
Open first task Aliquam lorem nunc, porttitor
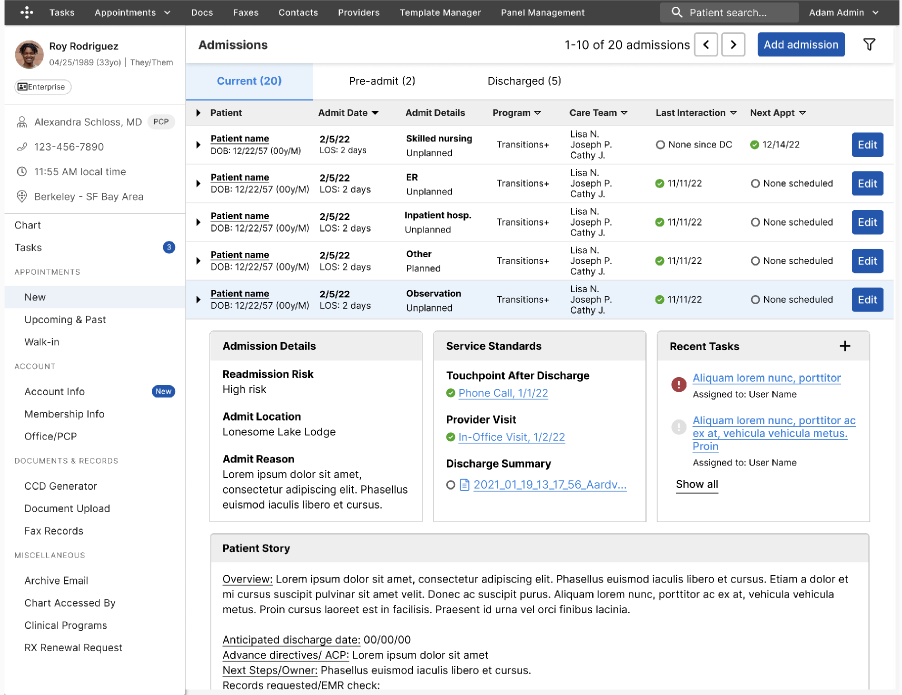(x=766, y=378)
